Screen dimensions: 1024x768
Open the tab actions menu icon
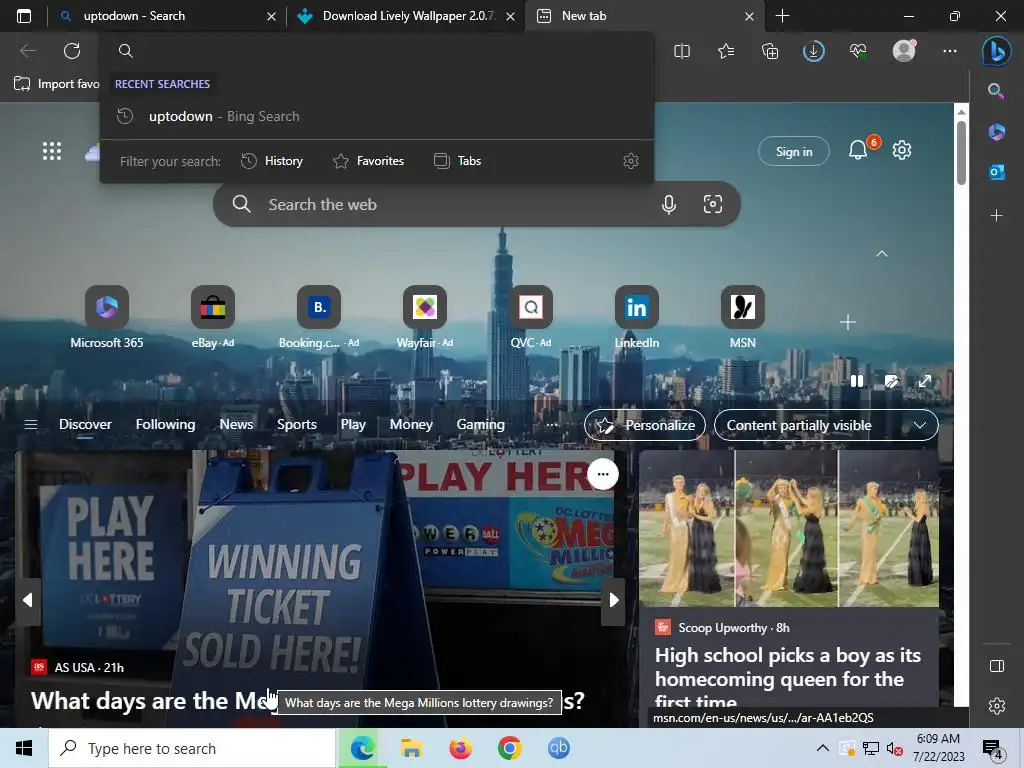tap(24, 16)
